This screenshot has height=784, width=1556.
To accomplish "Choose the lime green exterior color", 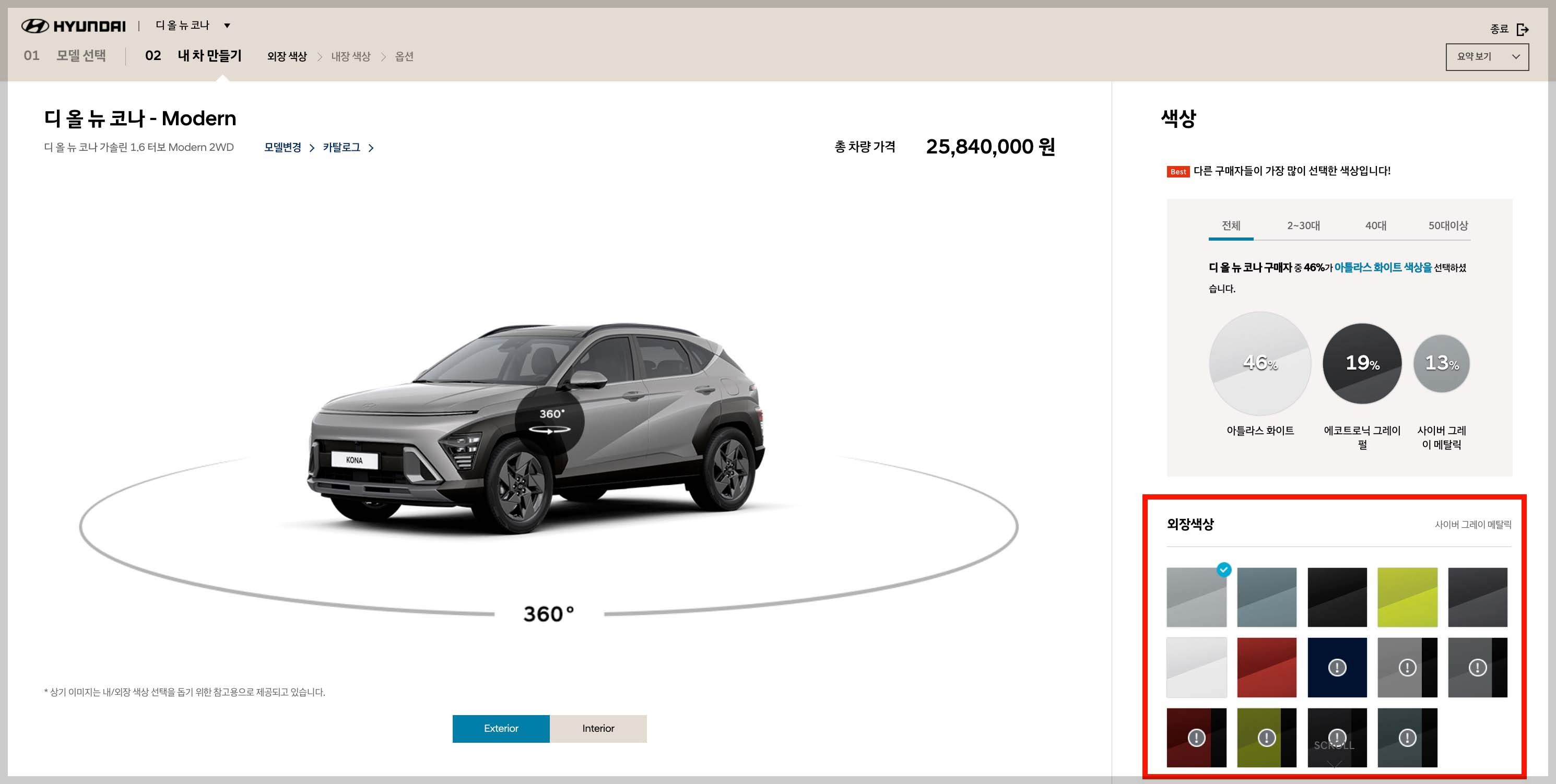I will pos(1407,597).
